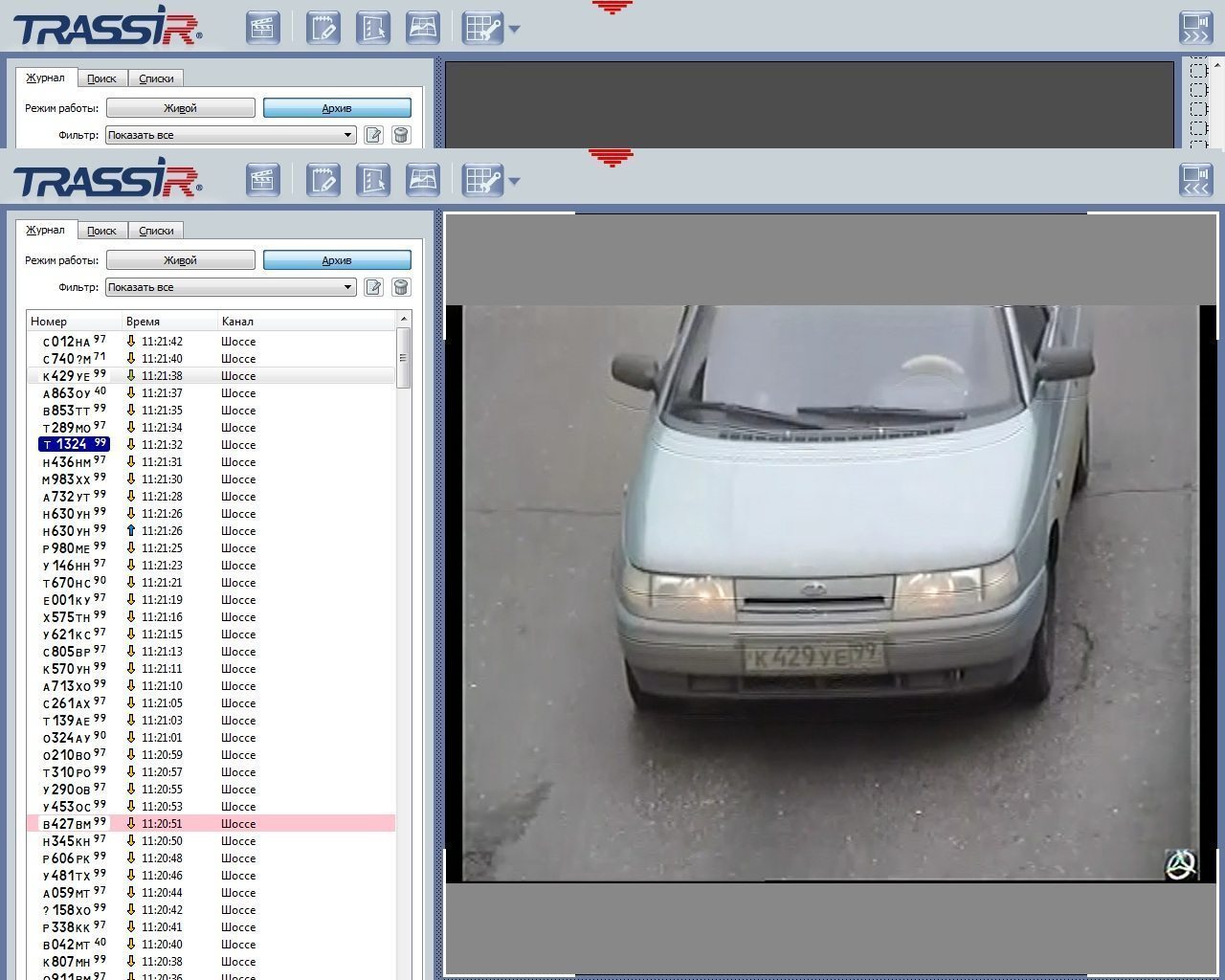Viewport: 1225px width, 980px height.
Task: Open the Списки tab
Action: [155, 230]
